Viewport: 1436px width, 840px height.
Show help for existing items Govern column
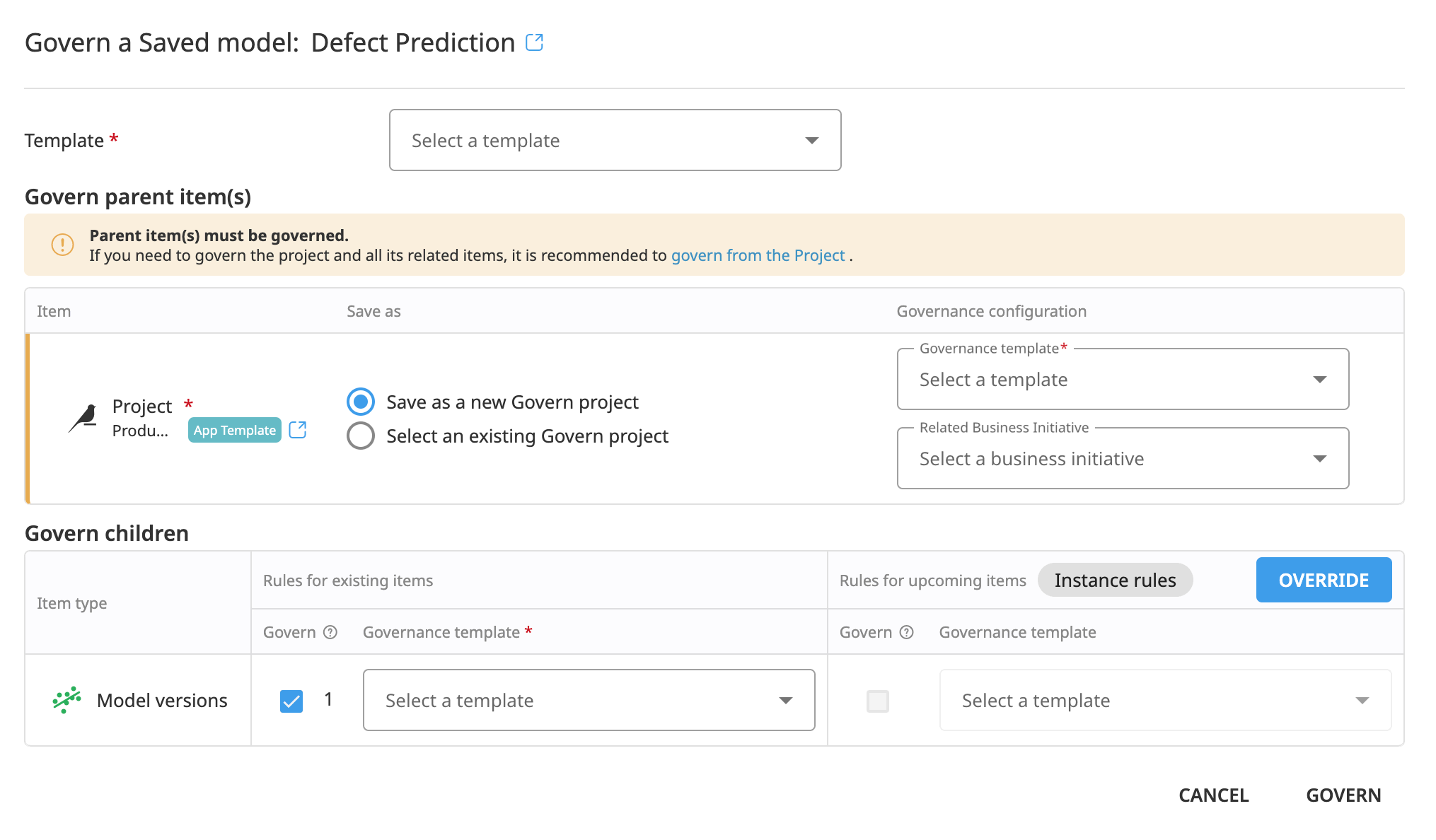coord(330,632)
